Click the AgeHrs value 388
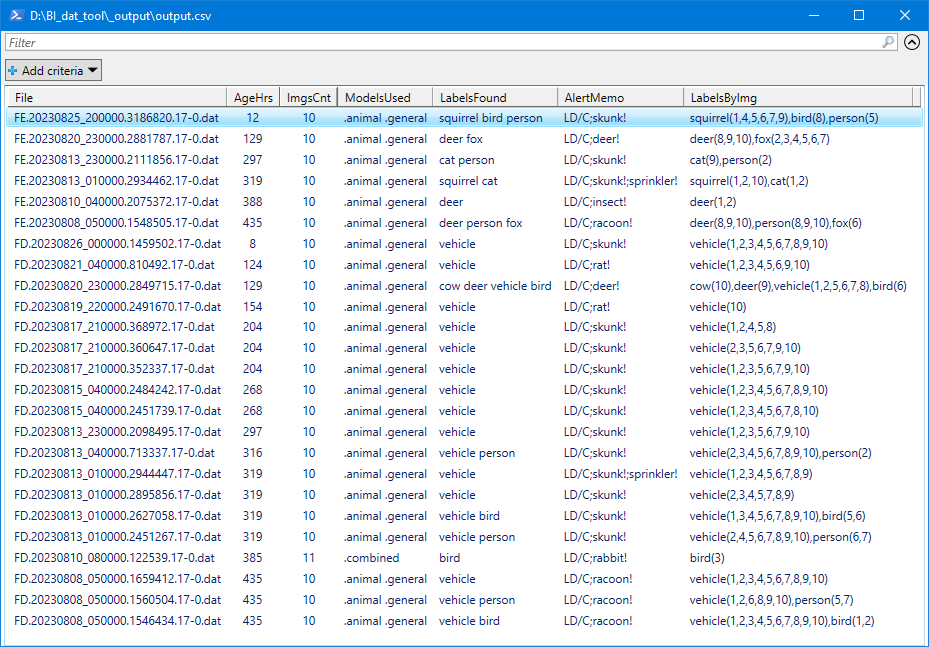The image size is (929, 647). coord(252,202)
